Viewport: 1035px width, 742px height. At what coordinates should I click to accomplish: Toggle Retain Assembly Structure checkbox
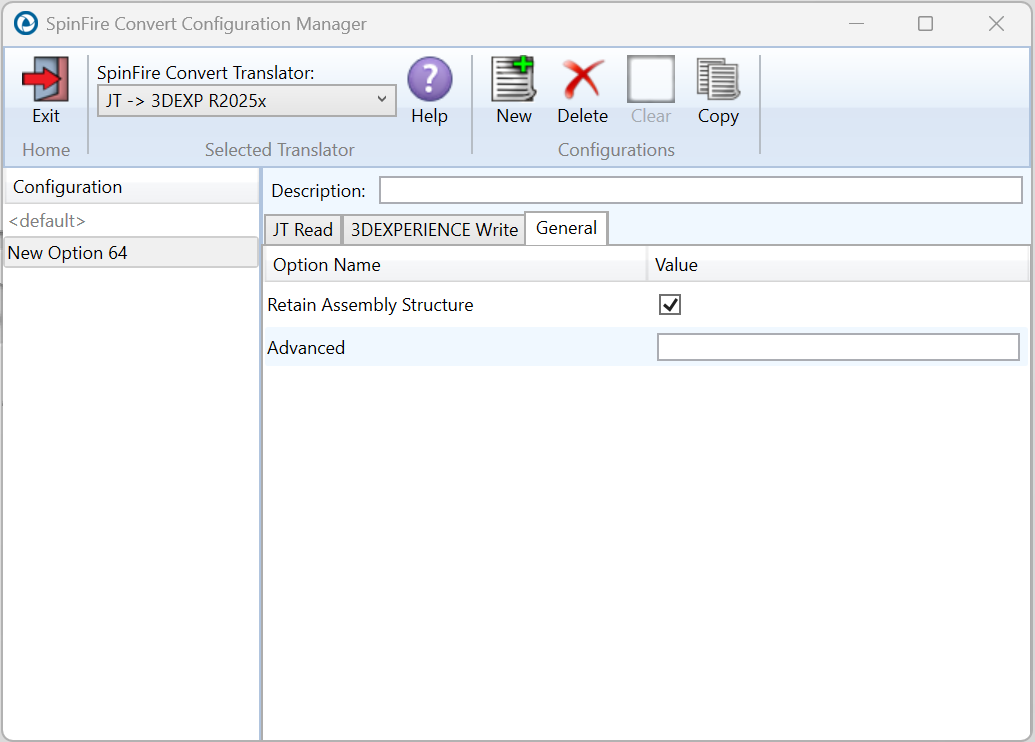click(x=669, y=304)
